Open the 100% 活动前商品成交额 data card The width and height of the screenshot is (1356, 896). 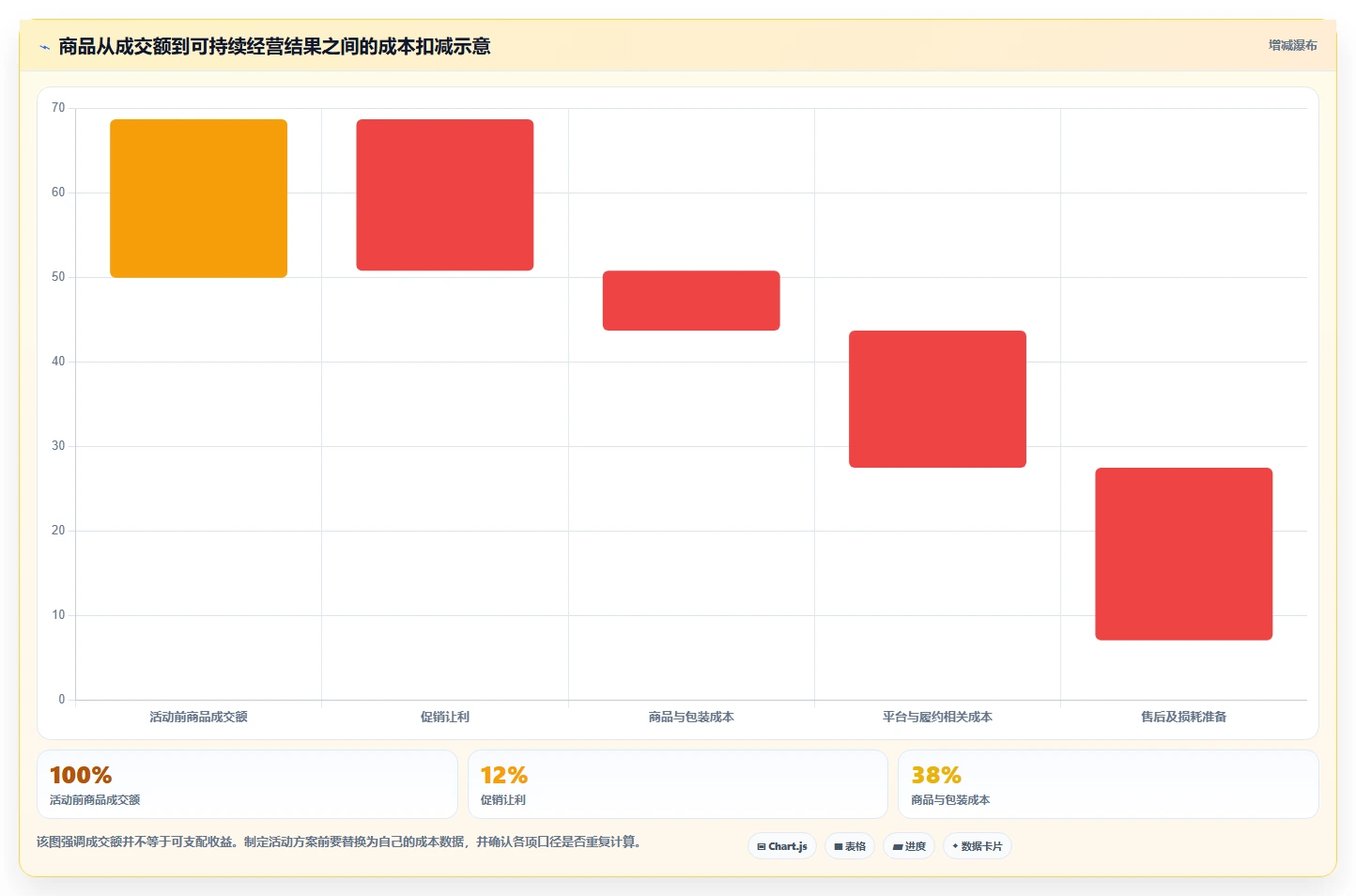click(247, 784)
